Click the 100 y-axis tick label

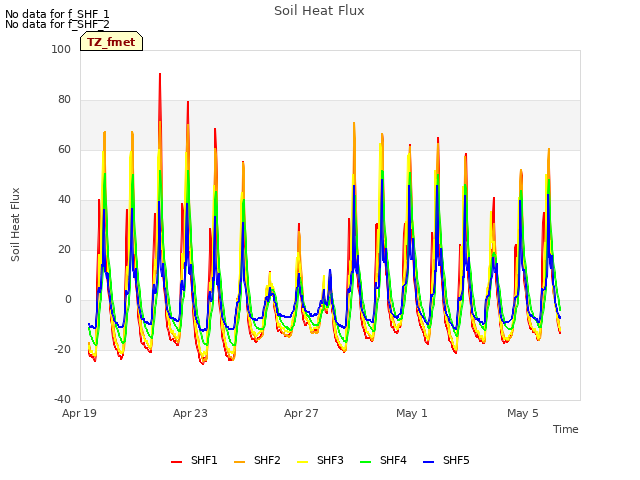61,49
